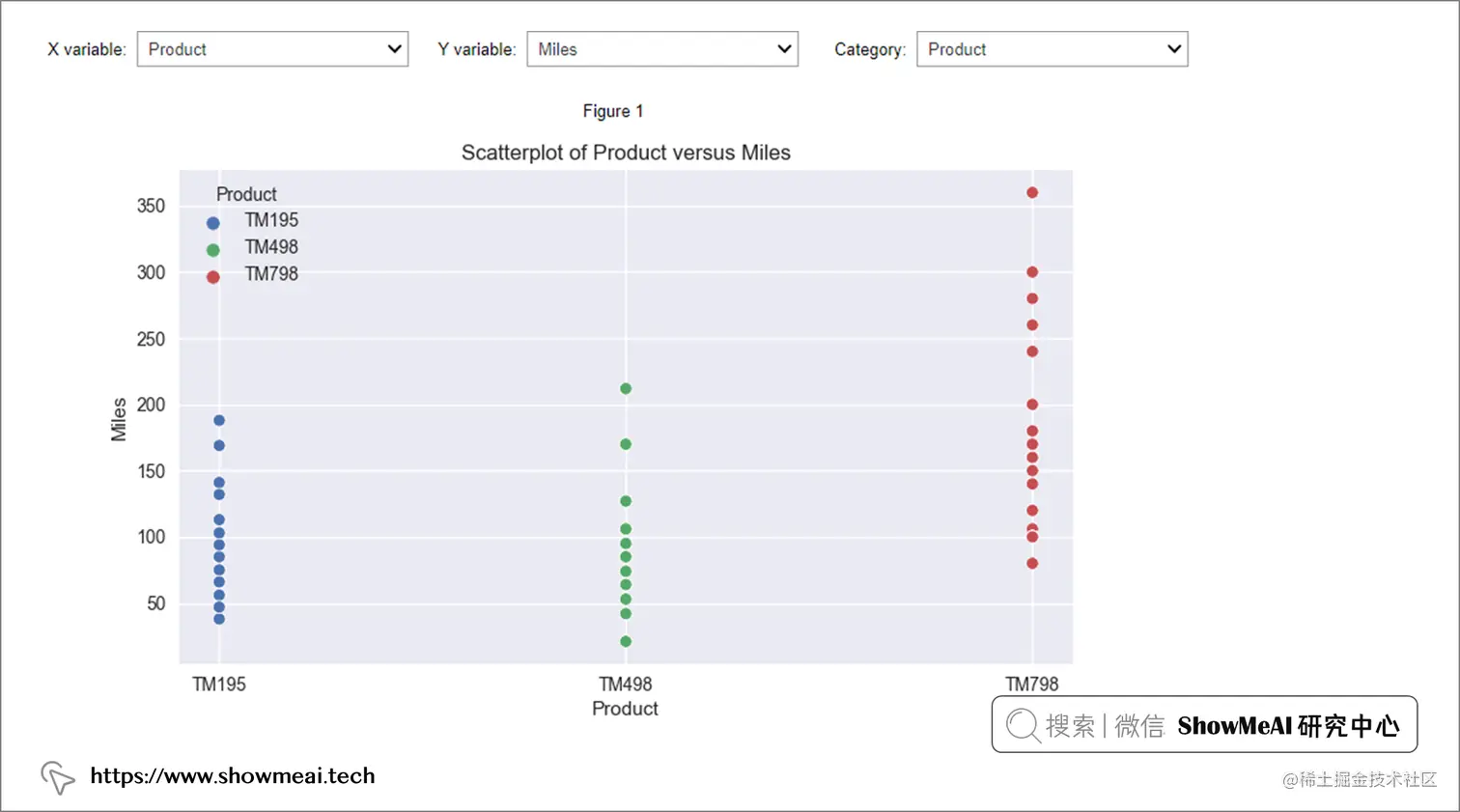Click the TM498 x-axis tick label

[x=625, y=684]
